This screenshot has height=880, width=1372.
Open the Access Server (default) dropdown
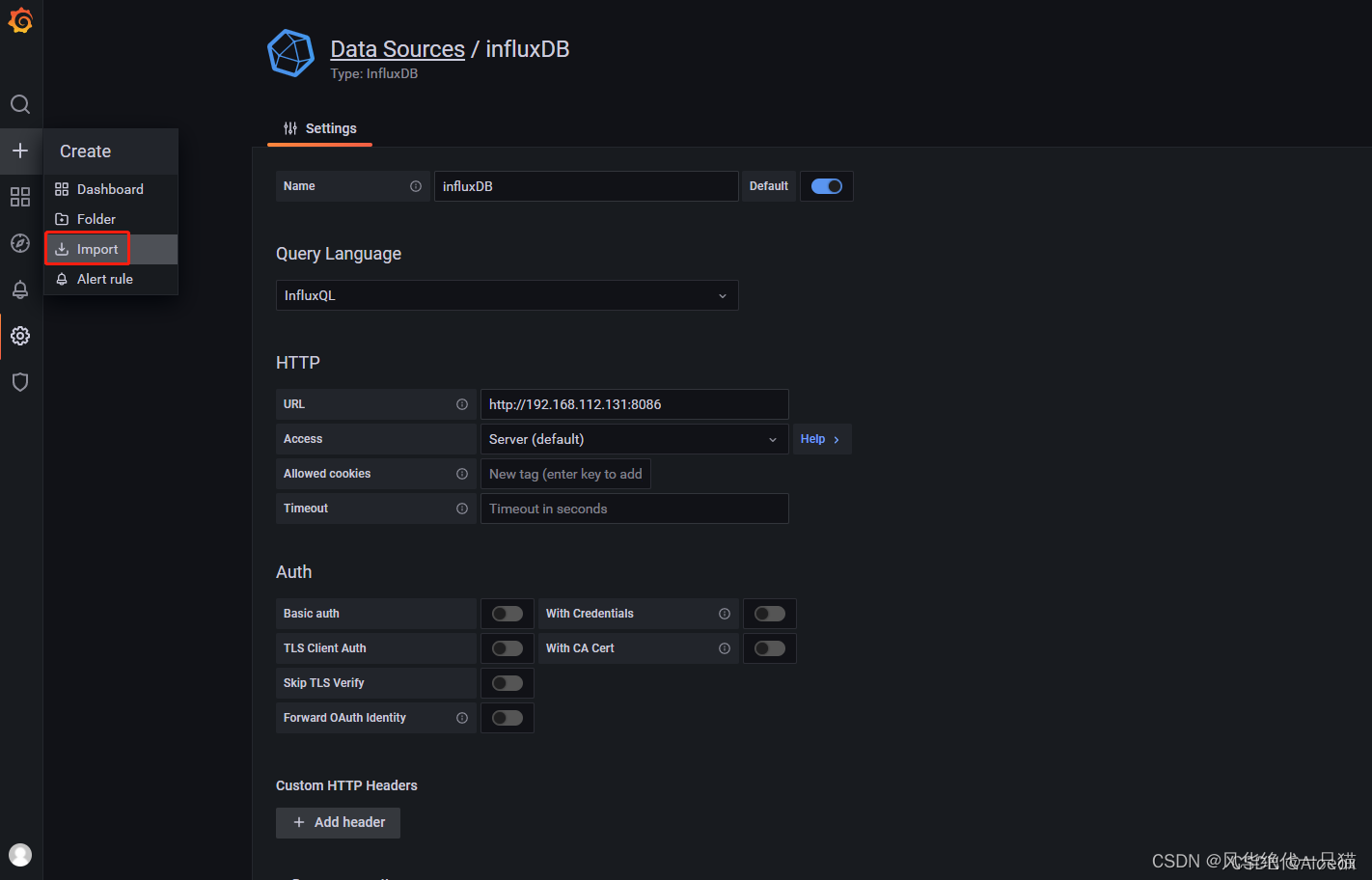point(635,439)
